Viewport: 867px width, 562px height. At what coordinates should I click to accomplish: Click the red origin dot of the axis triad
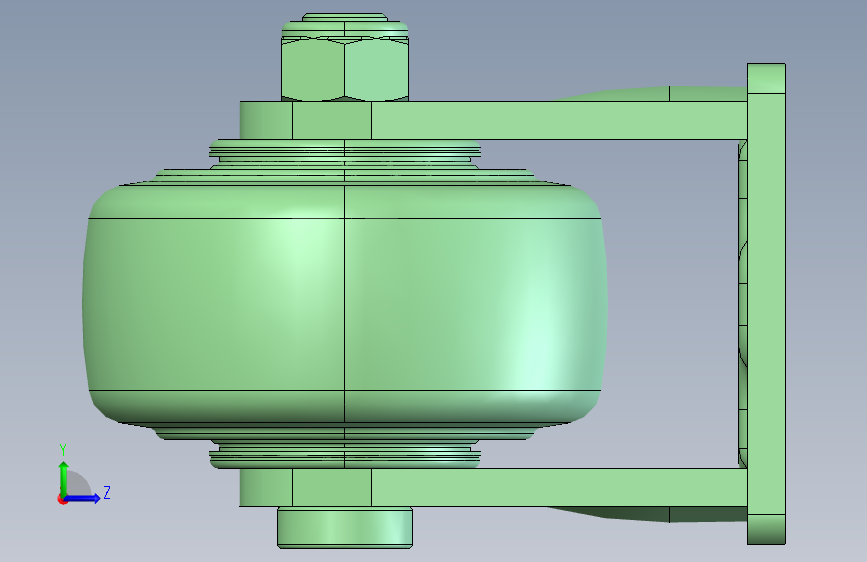tap(62, 499)
